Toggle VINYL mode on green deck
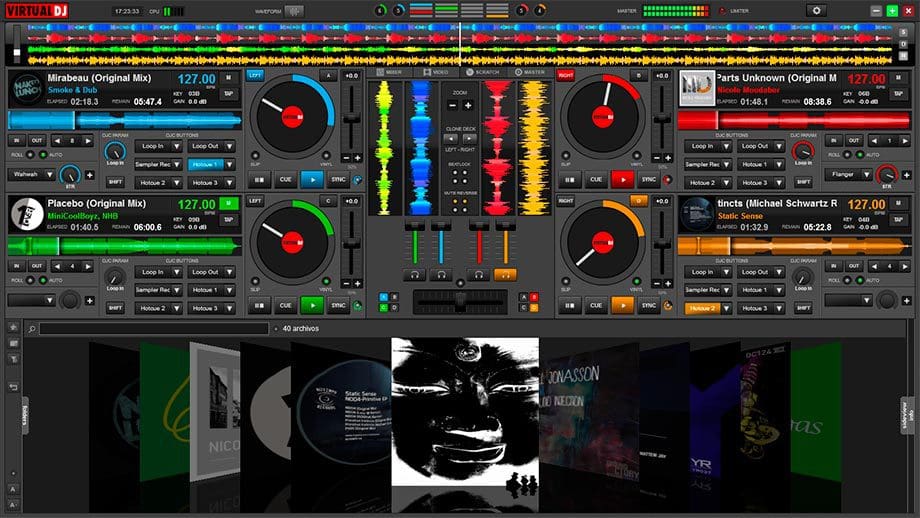This screenshot has height=518, width=920. [x=326, y=282]
